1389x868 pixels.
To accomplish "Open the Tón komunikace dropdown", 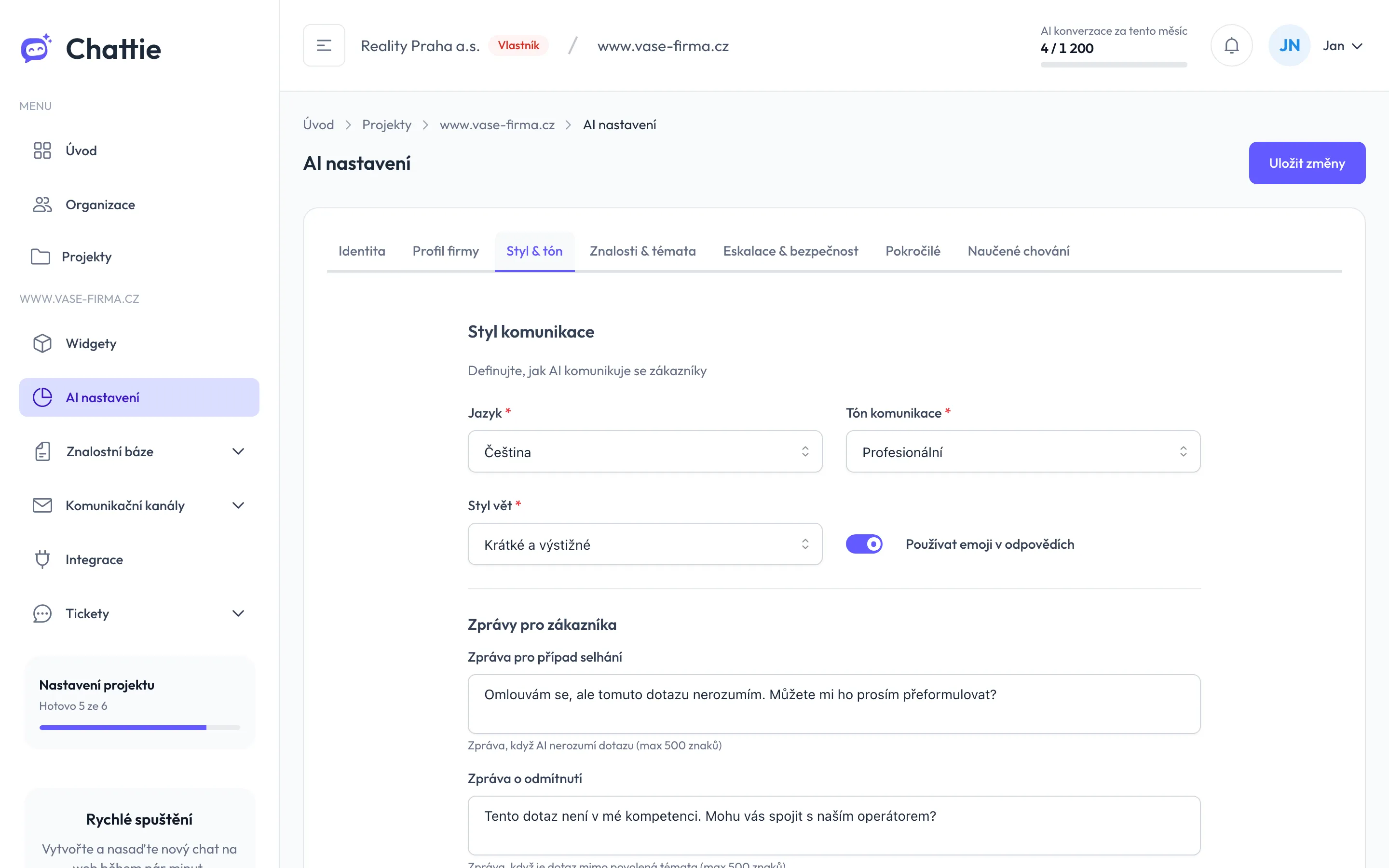I will click(x=1023, y=452).
